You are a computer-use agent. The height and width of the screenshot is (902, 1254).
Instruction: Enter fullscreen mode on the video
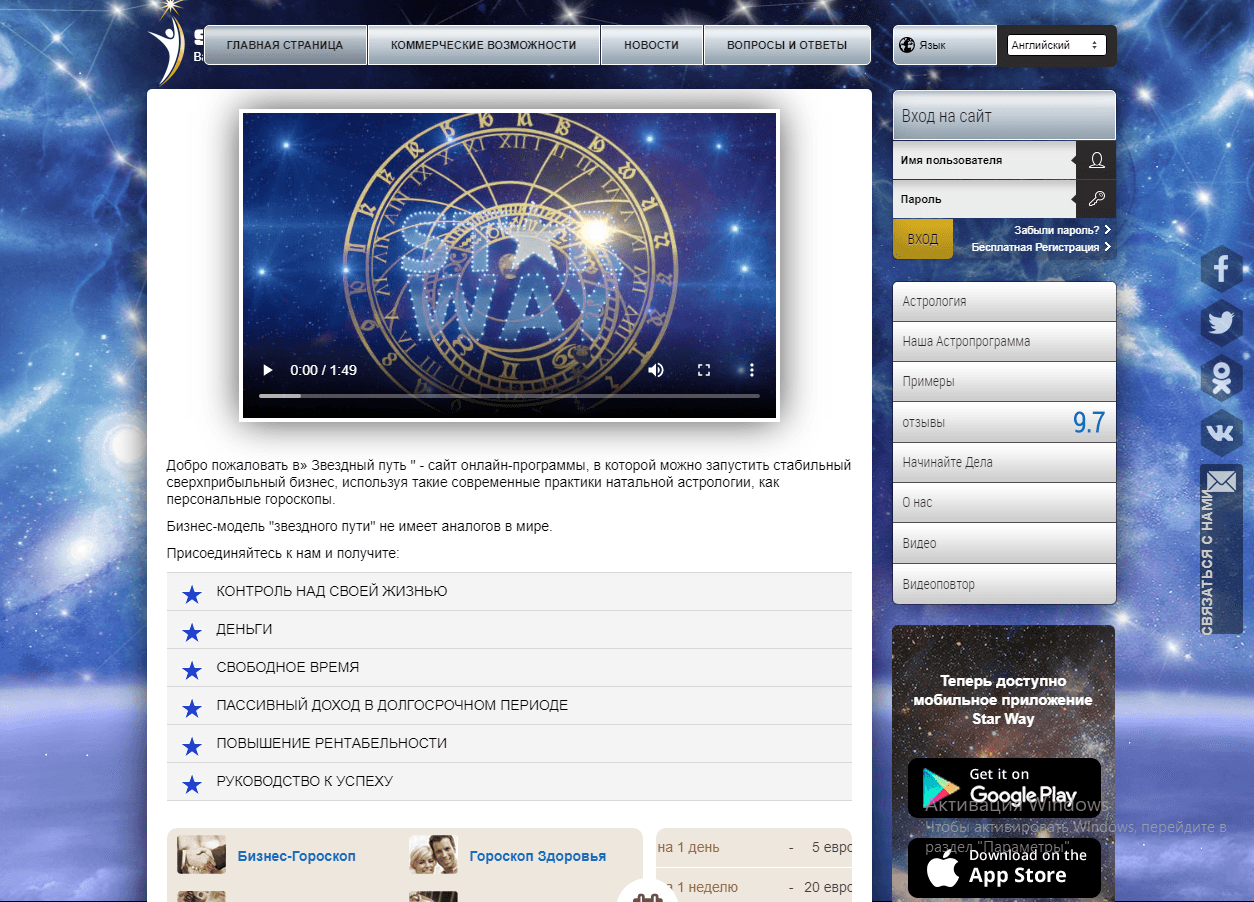tap(704, 370)
